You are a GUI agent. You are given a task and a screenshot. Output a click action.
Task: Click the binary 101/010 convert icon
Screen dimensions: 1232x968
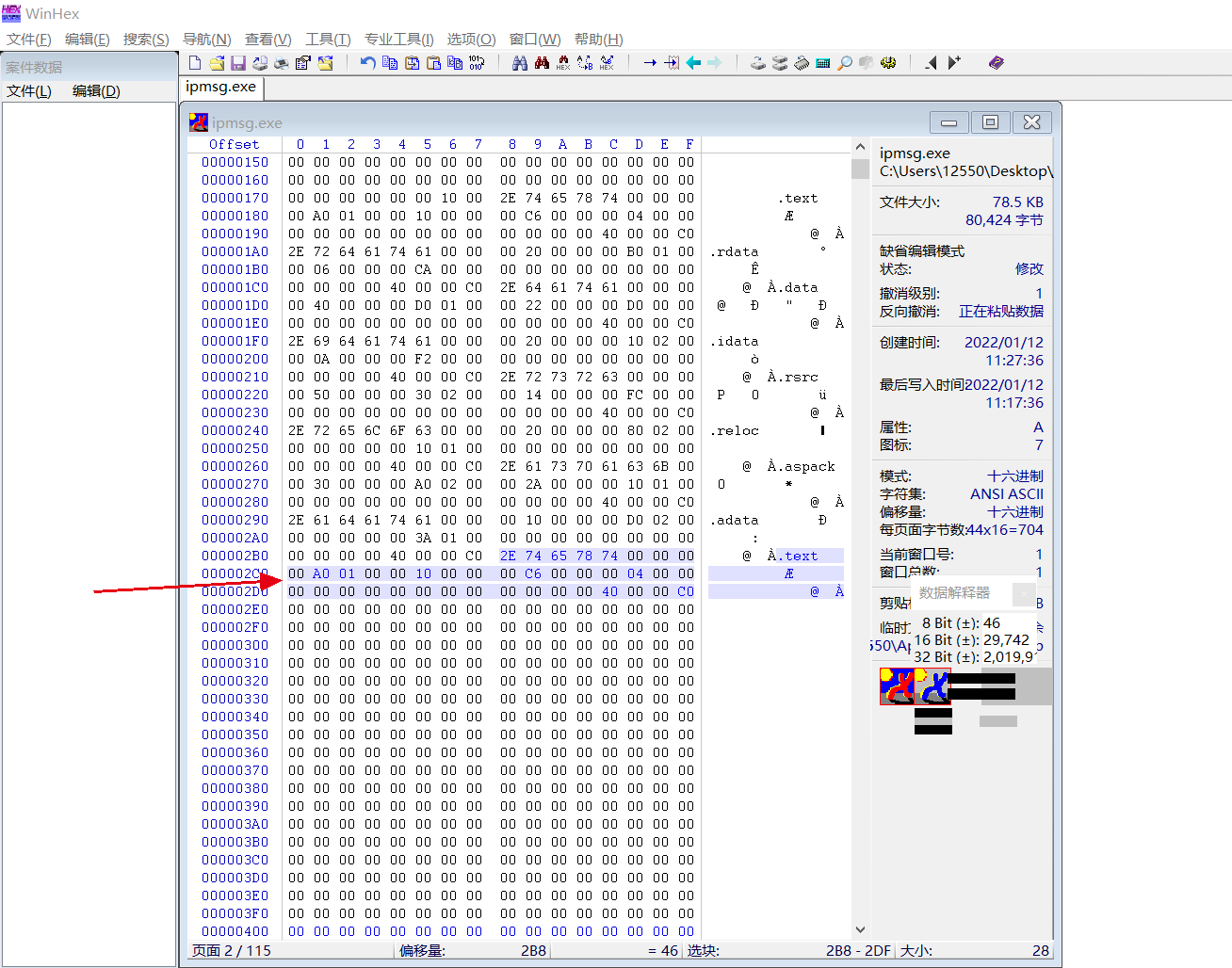coord(477,63)
